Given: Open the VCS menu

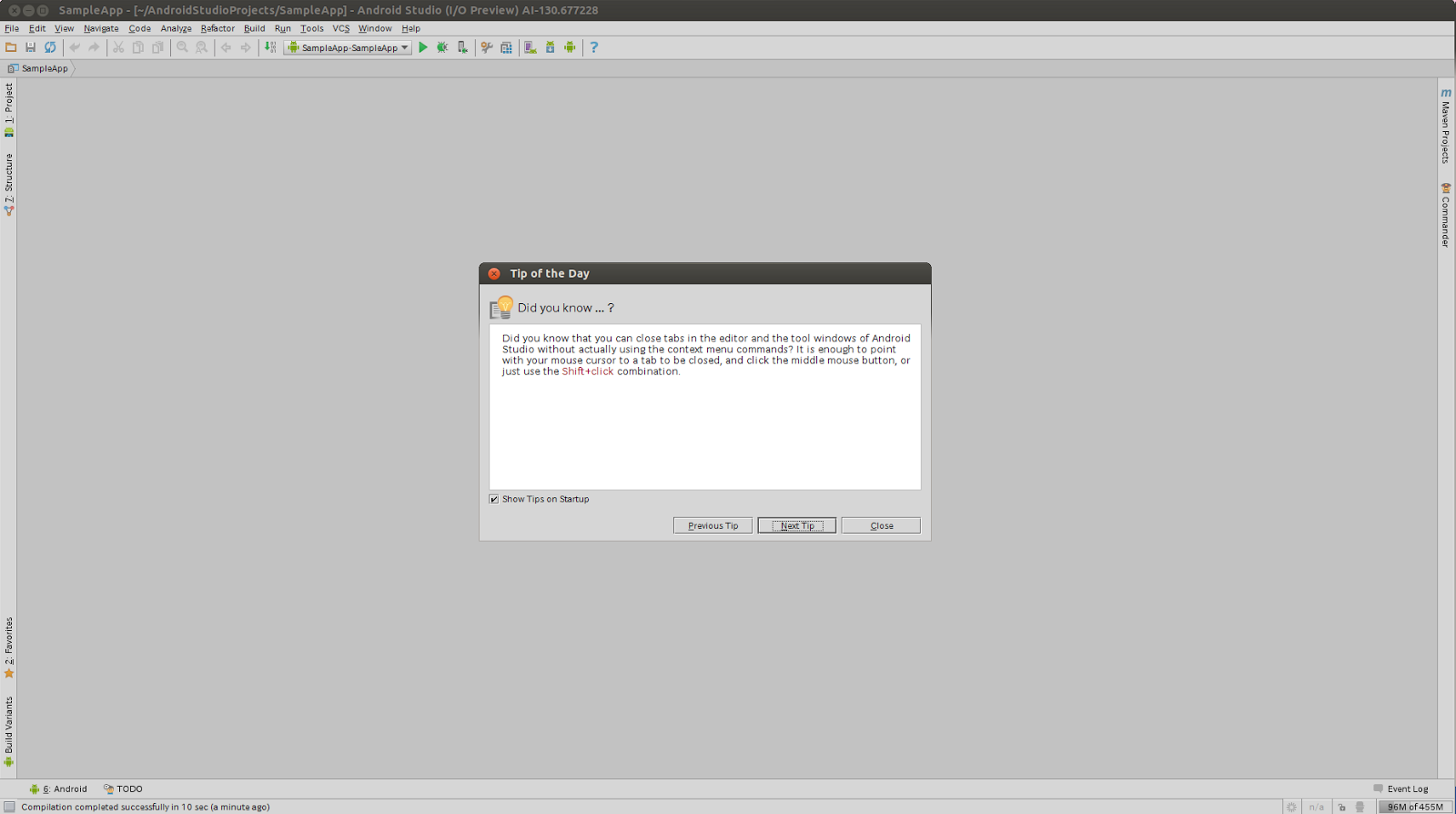Looking at the screenshot, I should coord(341,28).
